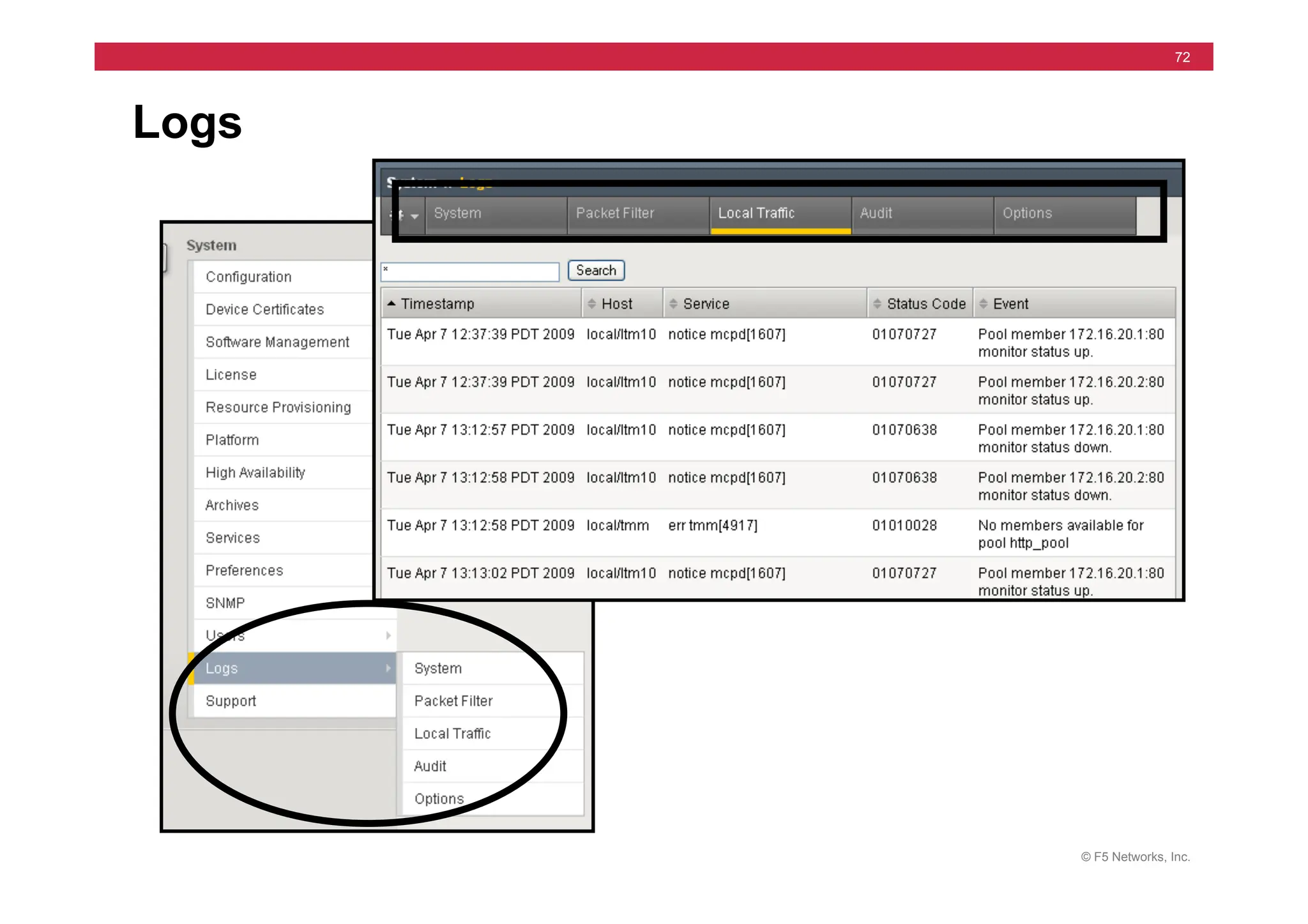Sort logs by Service column
Image resolution: width=1308 pixels, height=924 pixels.
point(765,304)
